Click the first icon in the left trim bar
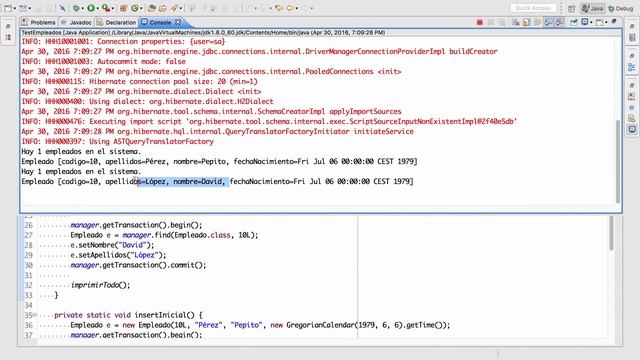The height and width of the screenshot is (360, 640). point(8,27)
